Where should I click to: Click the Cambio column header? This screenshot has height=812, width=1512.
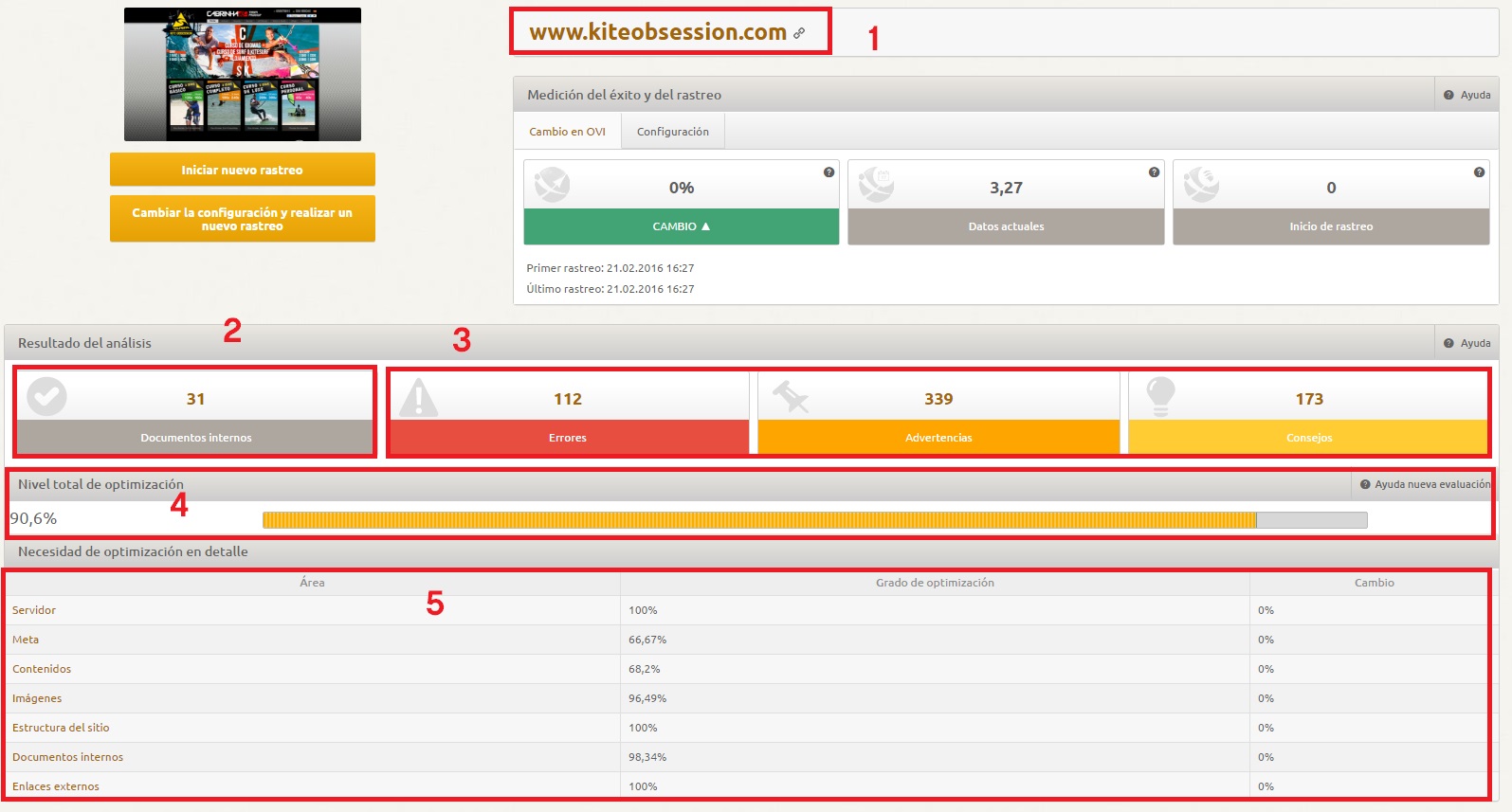pos(1374,583)
